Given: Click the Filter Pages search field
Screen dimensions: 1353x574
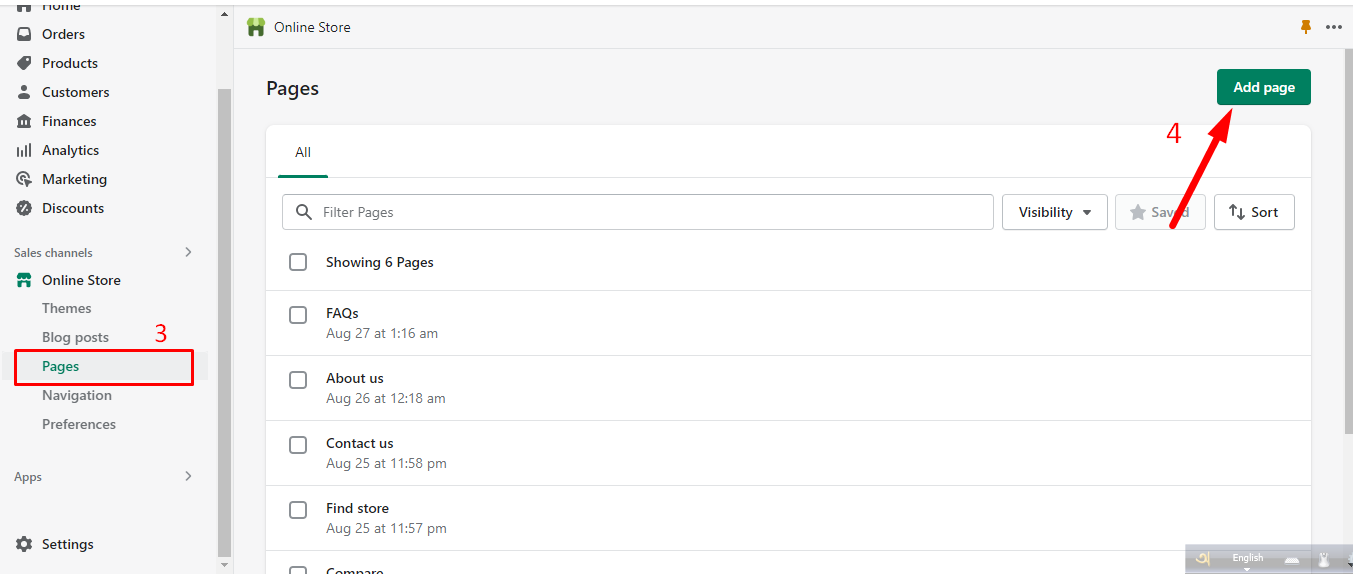Looking at the screenshot, I should (650, 212).
